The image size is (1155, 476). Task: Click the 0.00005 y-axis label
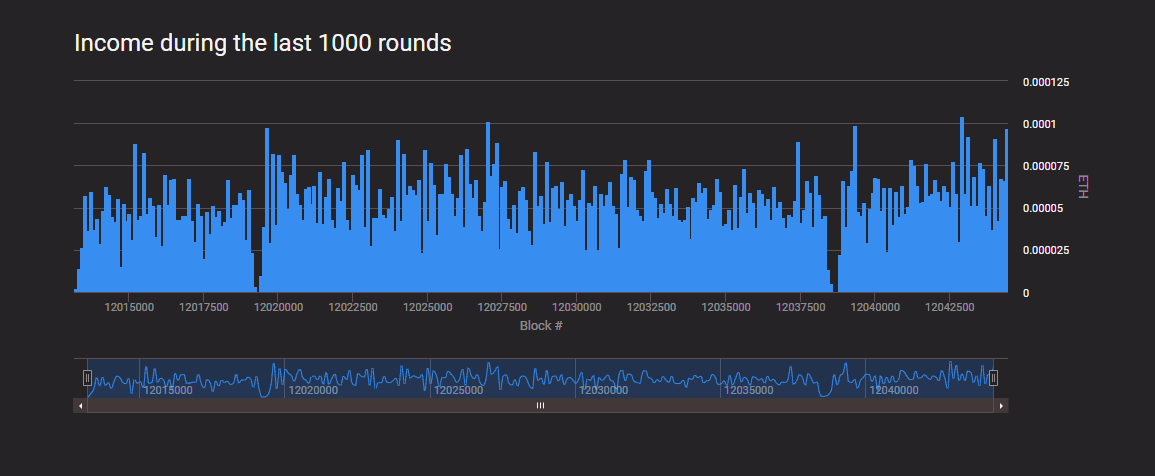point(1043,209)
